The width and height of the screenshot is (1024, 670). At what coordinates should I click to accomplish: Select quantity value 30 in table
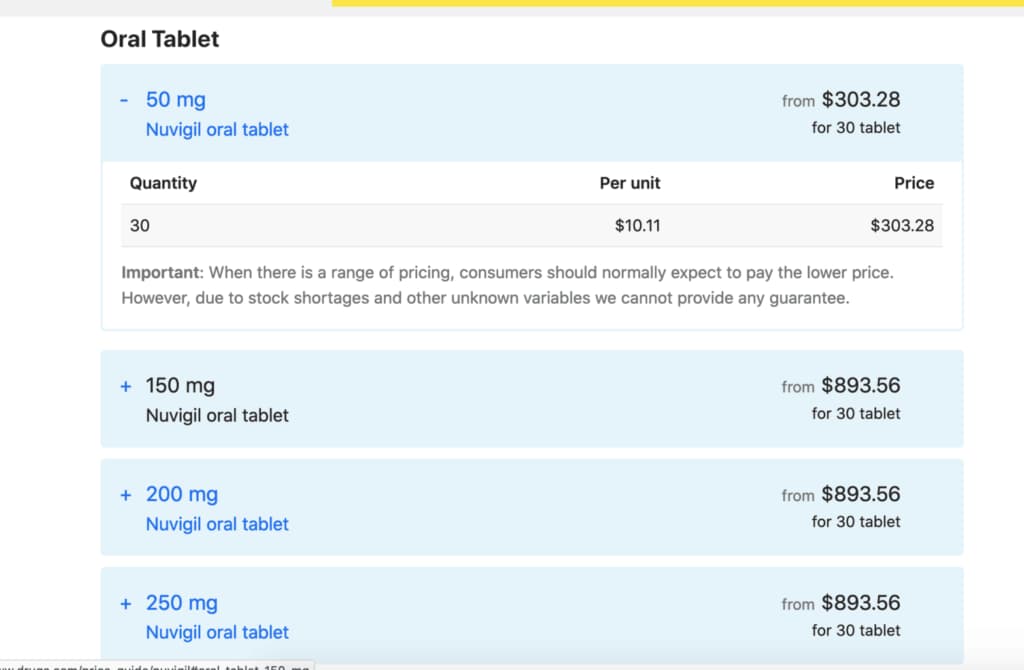140,225
